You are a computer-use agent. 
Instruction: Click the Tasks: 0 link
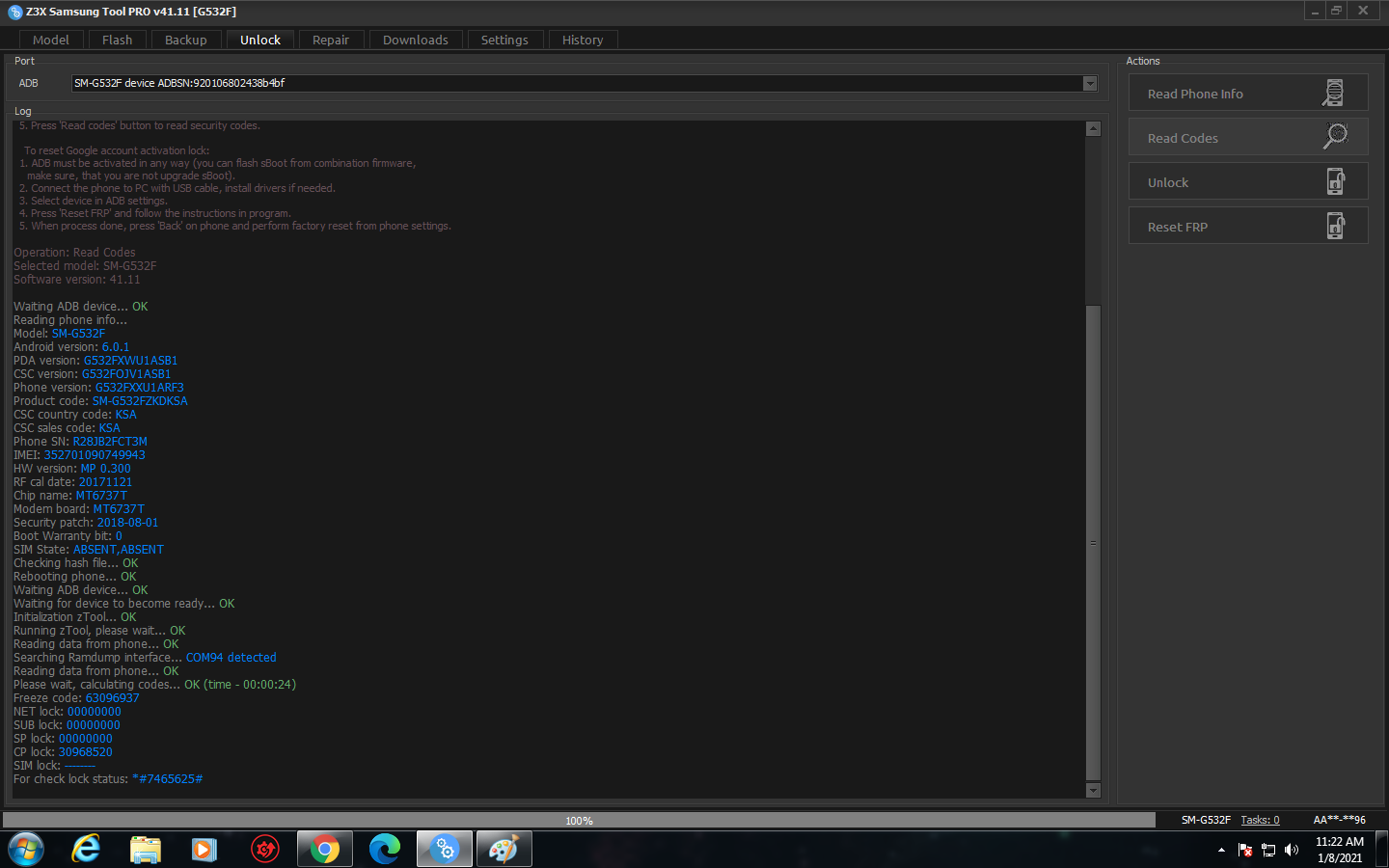[x=1260, y=820]
